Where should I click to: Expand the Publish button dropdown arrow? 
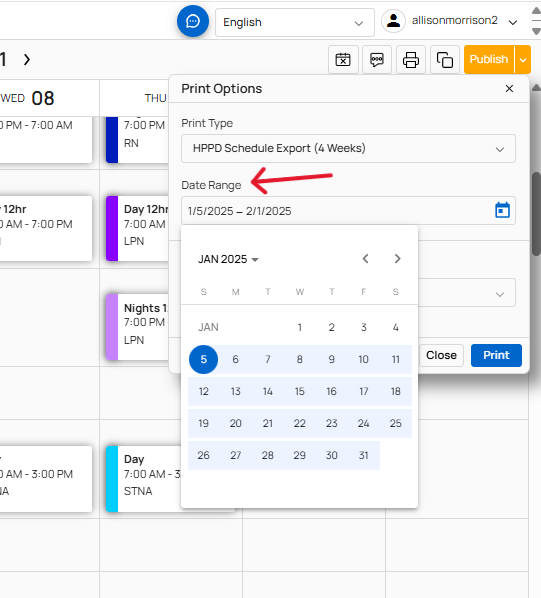[x=523, y=60]
